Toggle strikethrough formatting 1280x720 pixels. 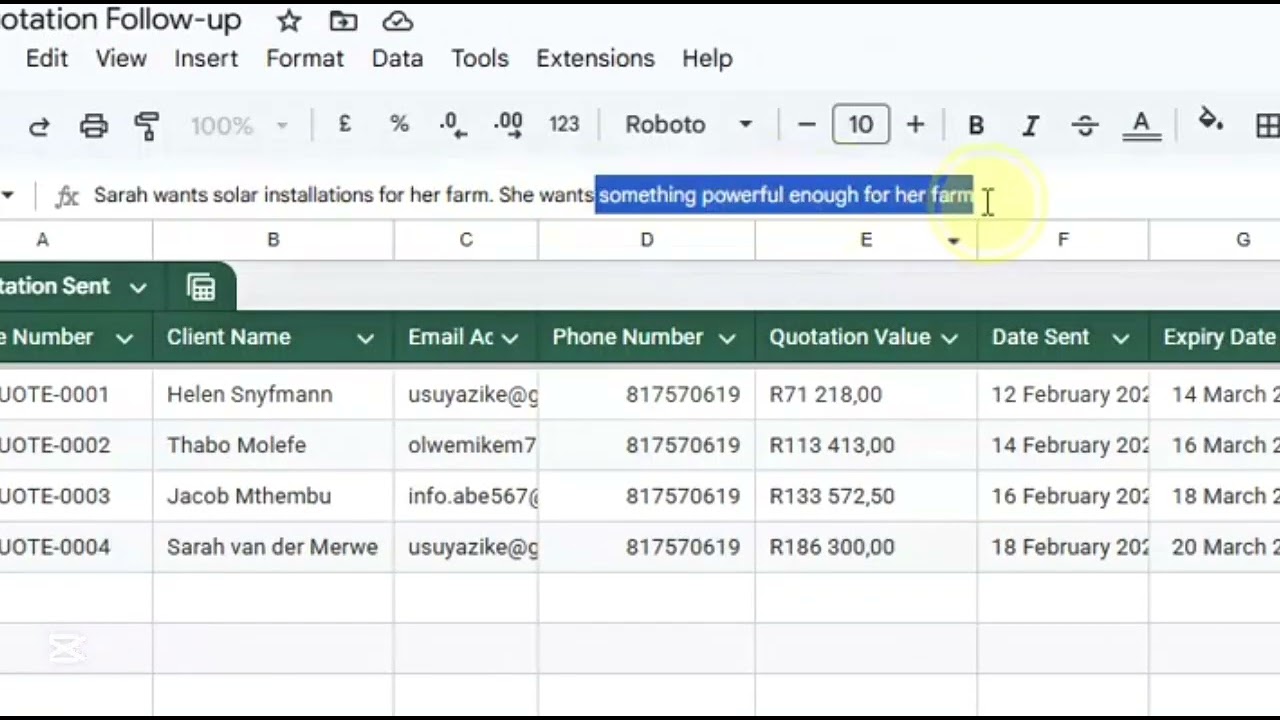[1084, 125]
